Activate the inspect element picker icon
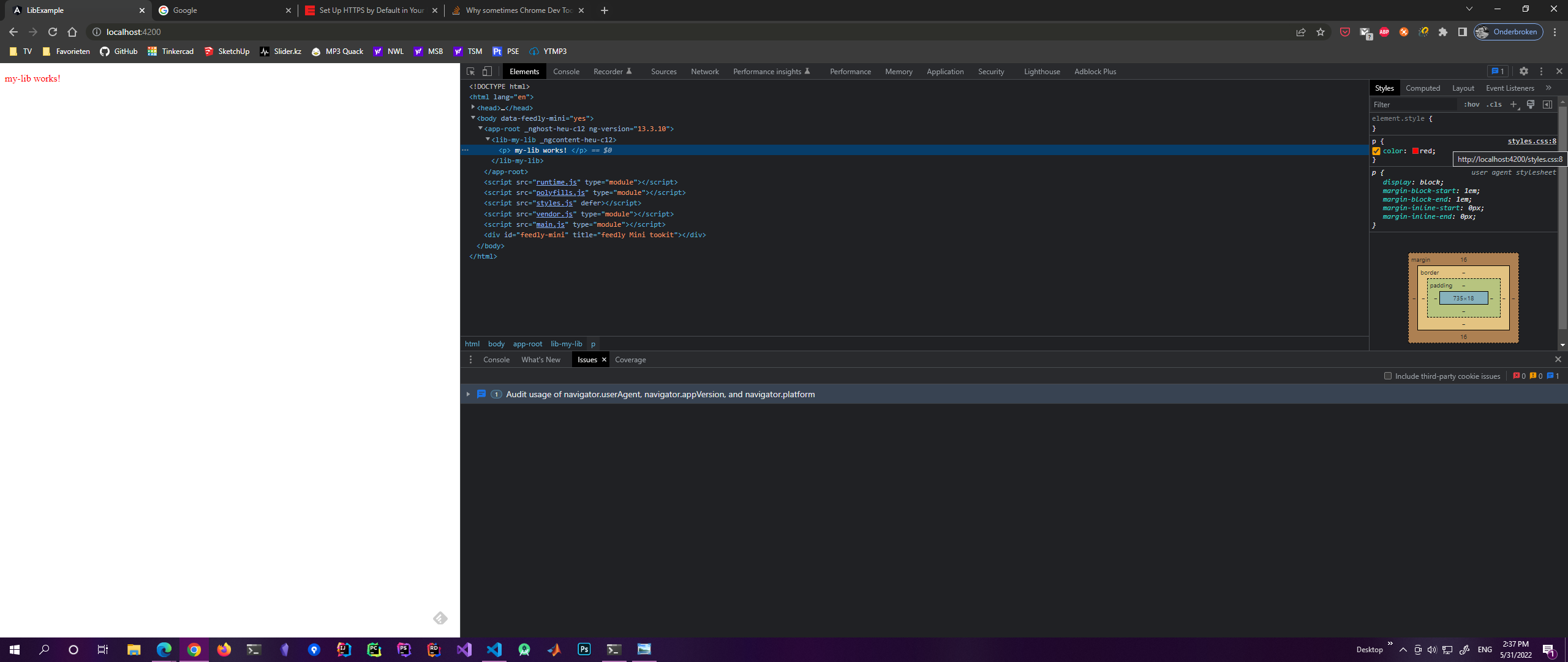The width and height of the screenshot is (1568, 662). point(470,71)
